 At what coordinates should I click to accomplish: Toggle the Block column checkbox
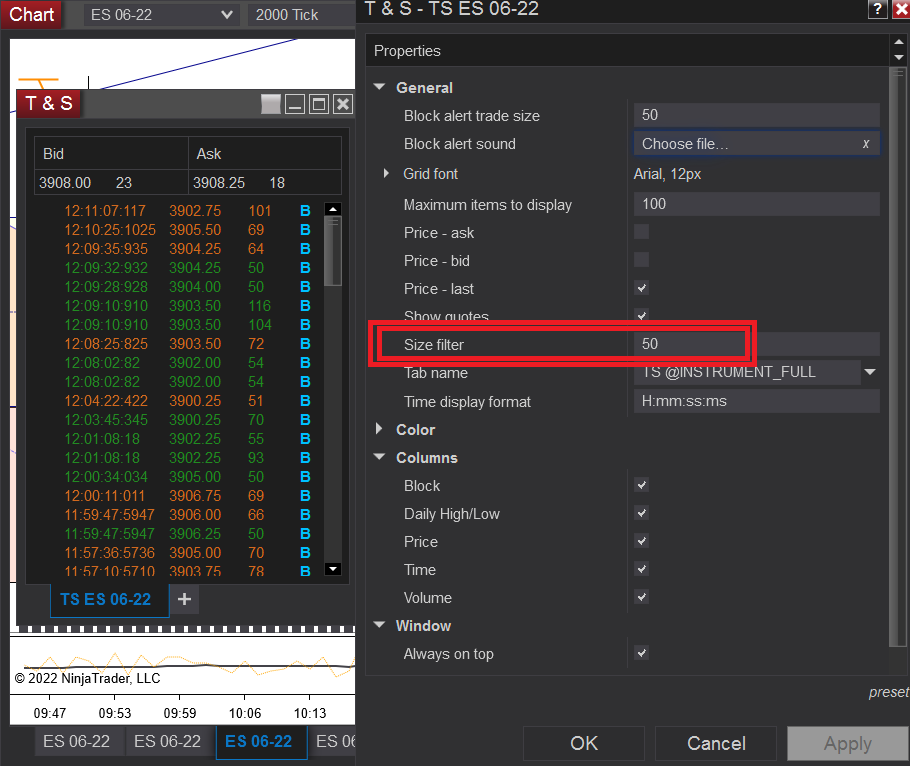[x=641, y=485]
